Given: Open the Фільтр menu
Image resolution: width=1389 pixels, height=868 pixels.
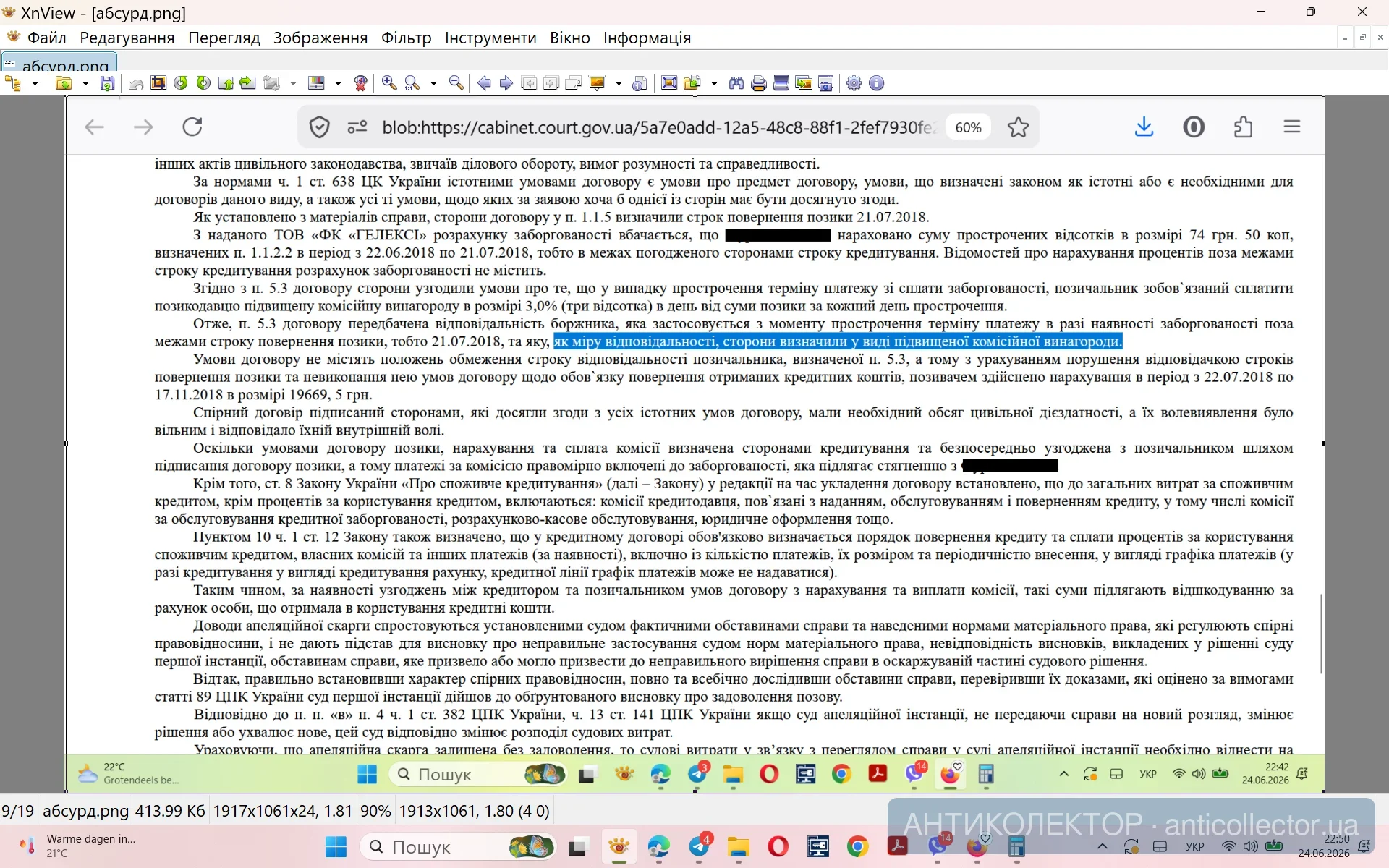Looking at the screenshot, I should [x=407, y=38].
